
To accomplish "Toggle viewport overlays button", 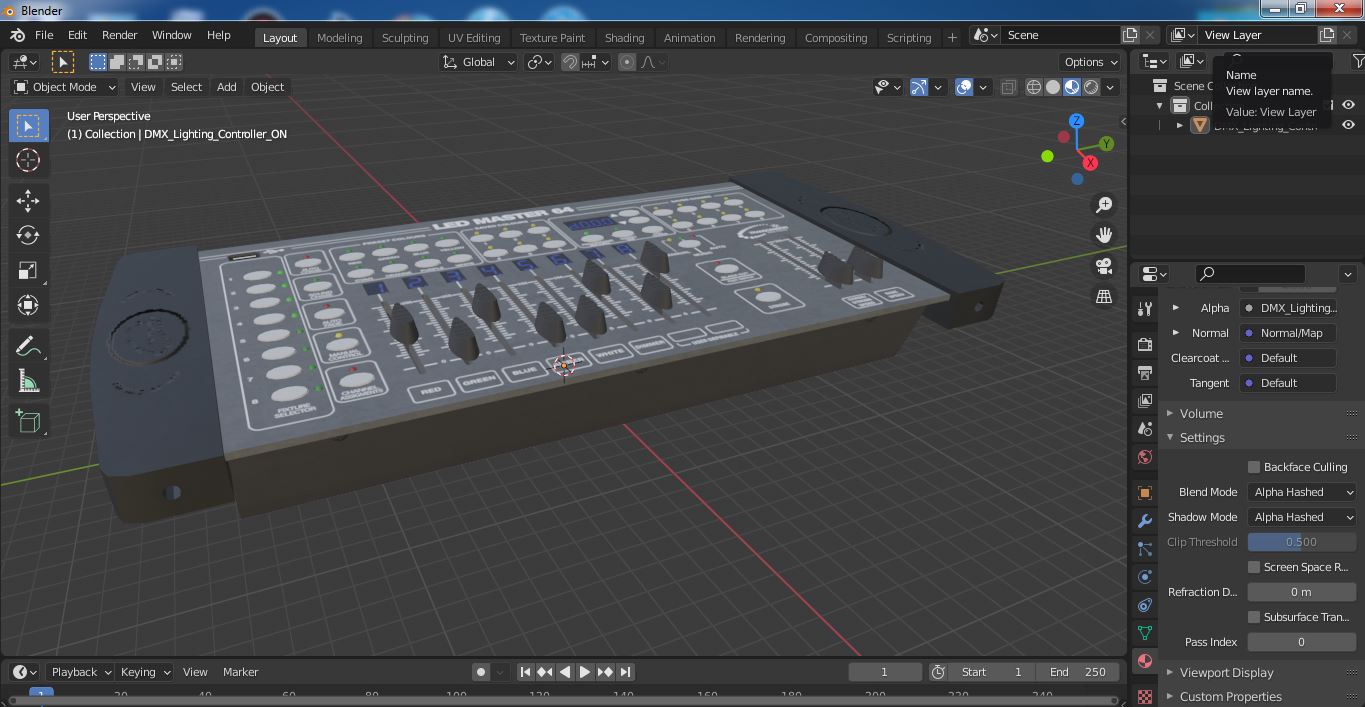I will (x=964, y=87).
